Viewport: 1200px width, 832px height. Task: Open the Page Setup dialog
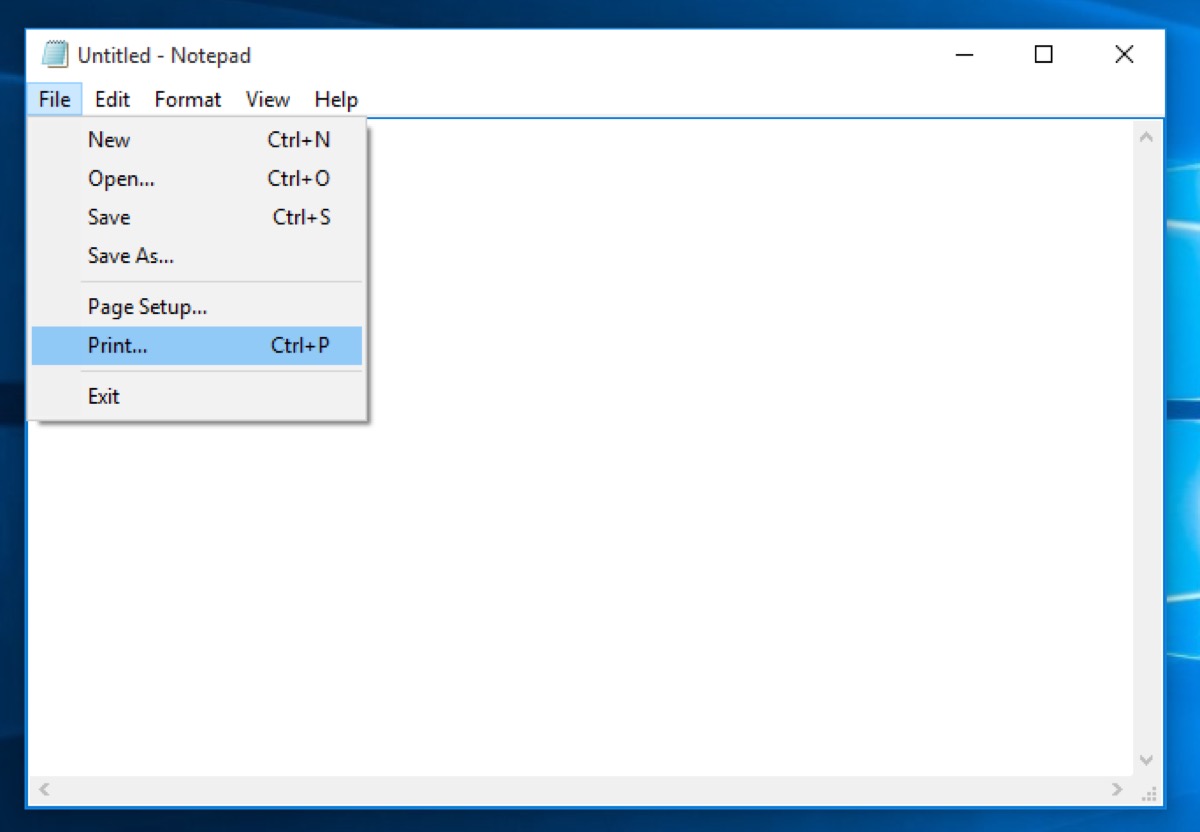click(147, 307)
